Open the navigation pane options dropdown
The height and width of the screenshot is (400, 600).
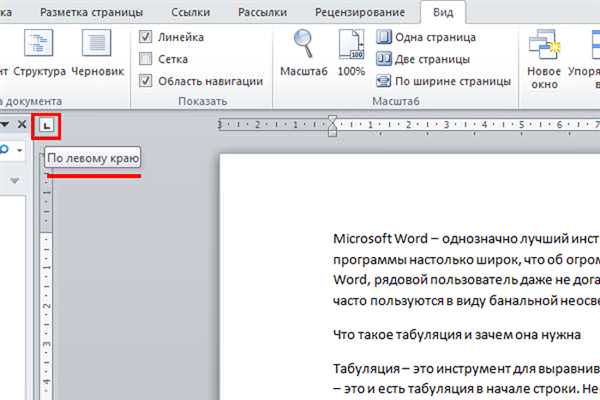5,124
